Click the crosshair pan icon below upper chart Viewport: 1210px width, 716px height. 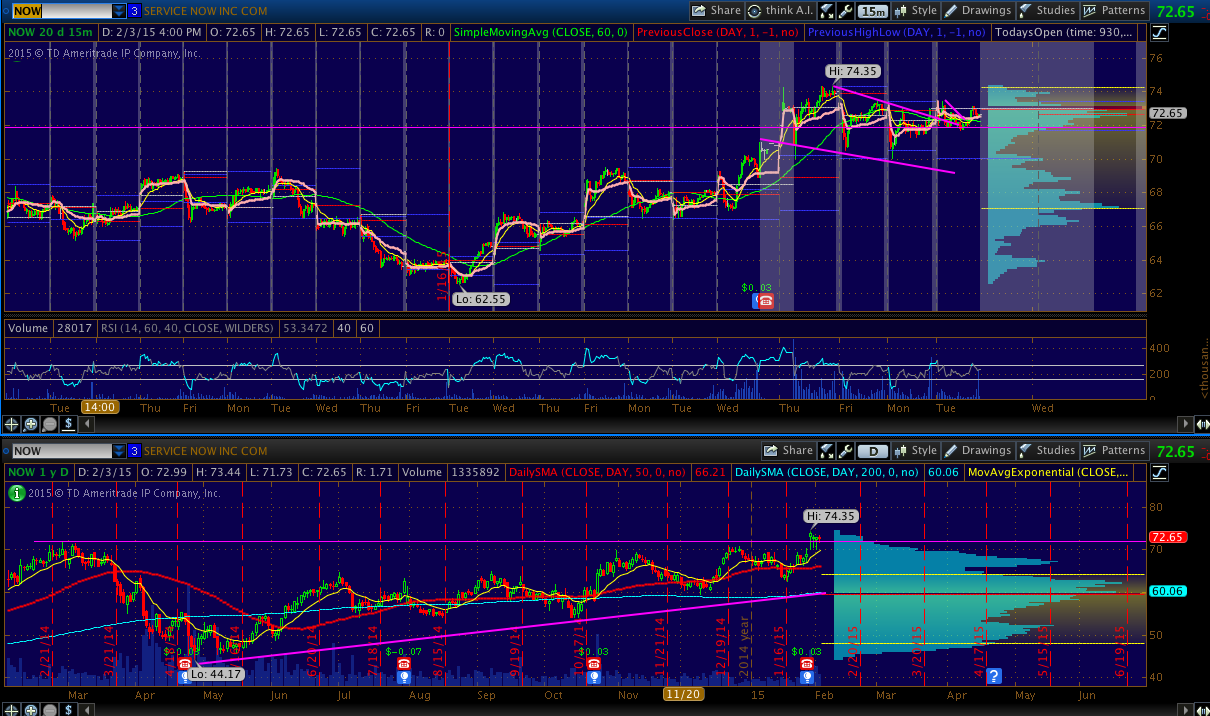point(11,423)
